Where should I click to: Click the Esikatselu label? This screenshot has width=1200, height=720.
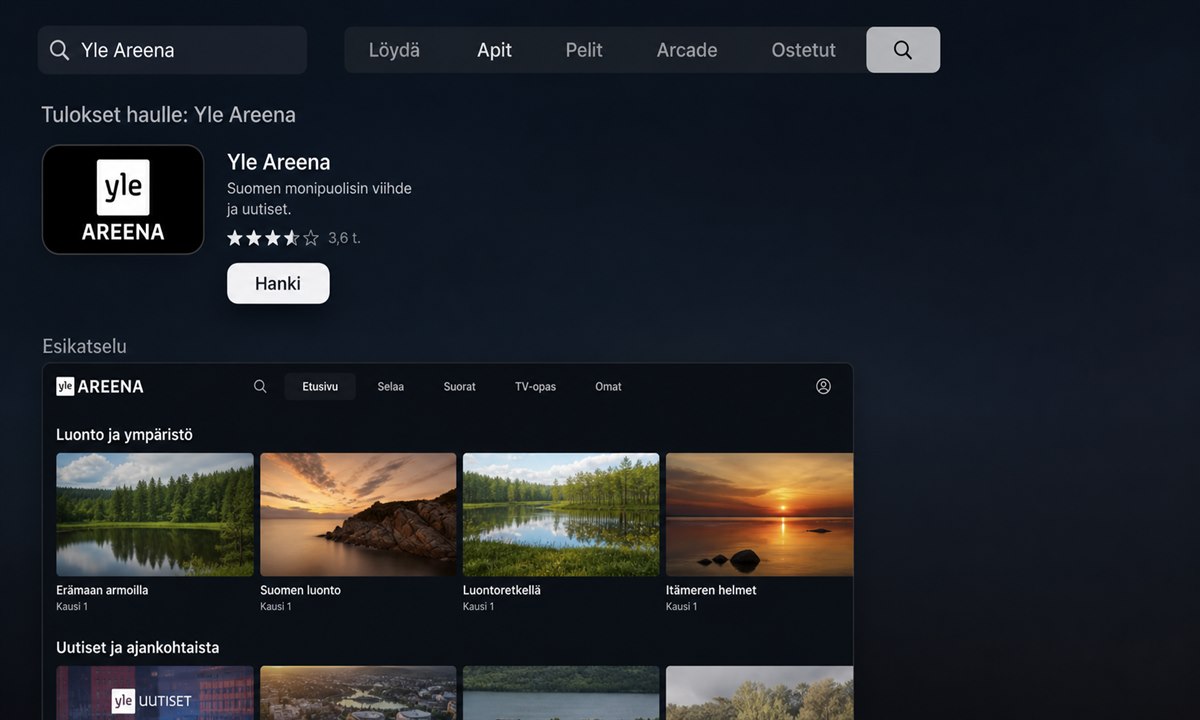[84, 346]
